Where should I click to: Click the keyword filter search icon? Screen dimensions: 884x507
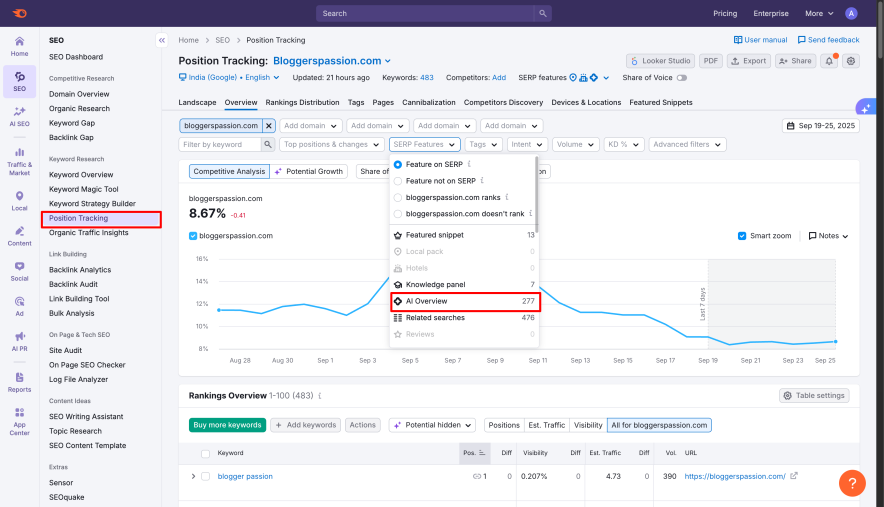[268, 144]
